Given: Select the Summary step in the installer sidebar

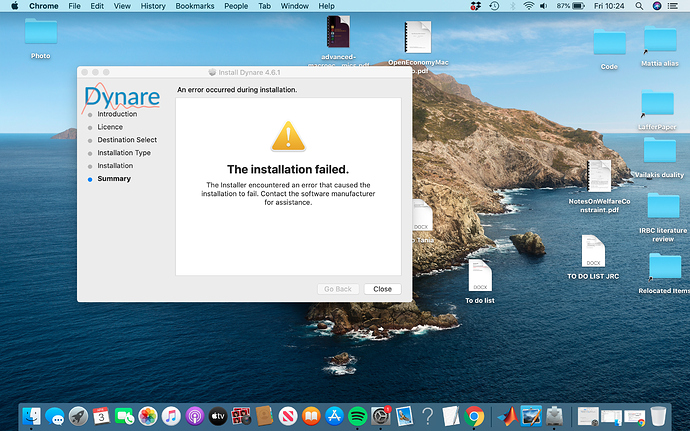Looking at the screenshot, I should click(x=114, y=179).
